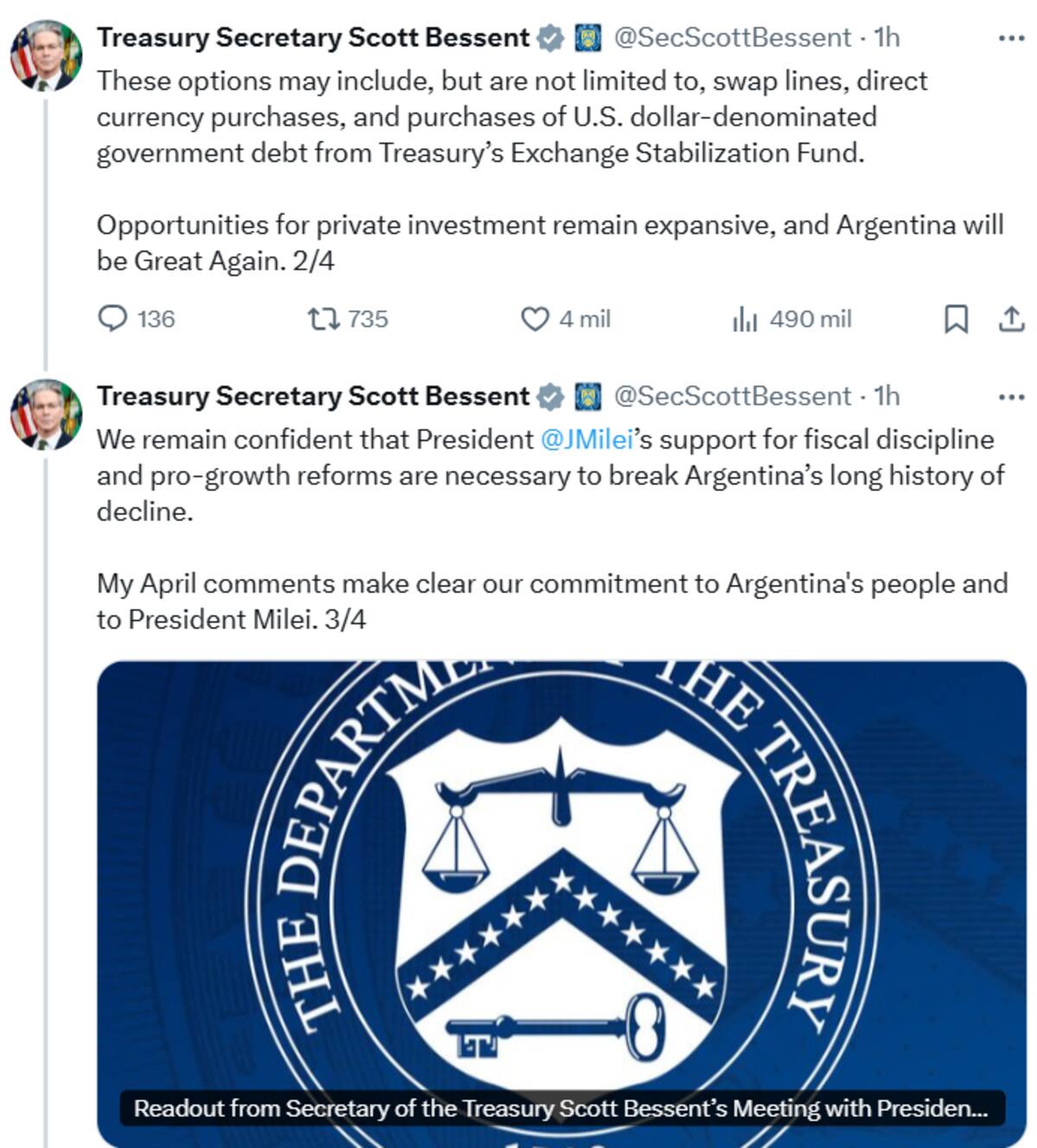This screenshot has width=1037, height=1148.
Task: Click Treasury affiliation badge on first tweet
Action: coord(588,38)
